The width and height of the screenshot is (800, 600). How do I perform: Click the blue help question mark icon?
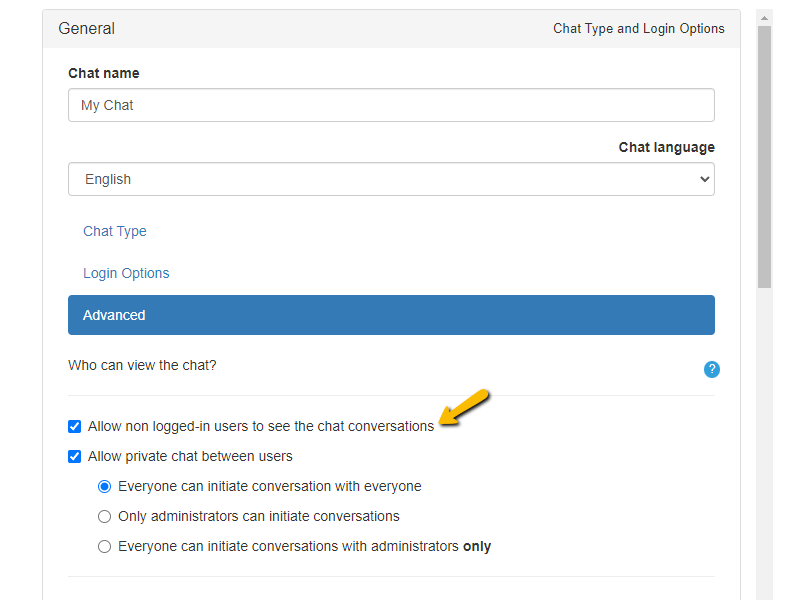tap(711, 369)
